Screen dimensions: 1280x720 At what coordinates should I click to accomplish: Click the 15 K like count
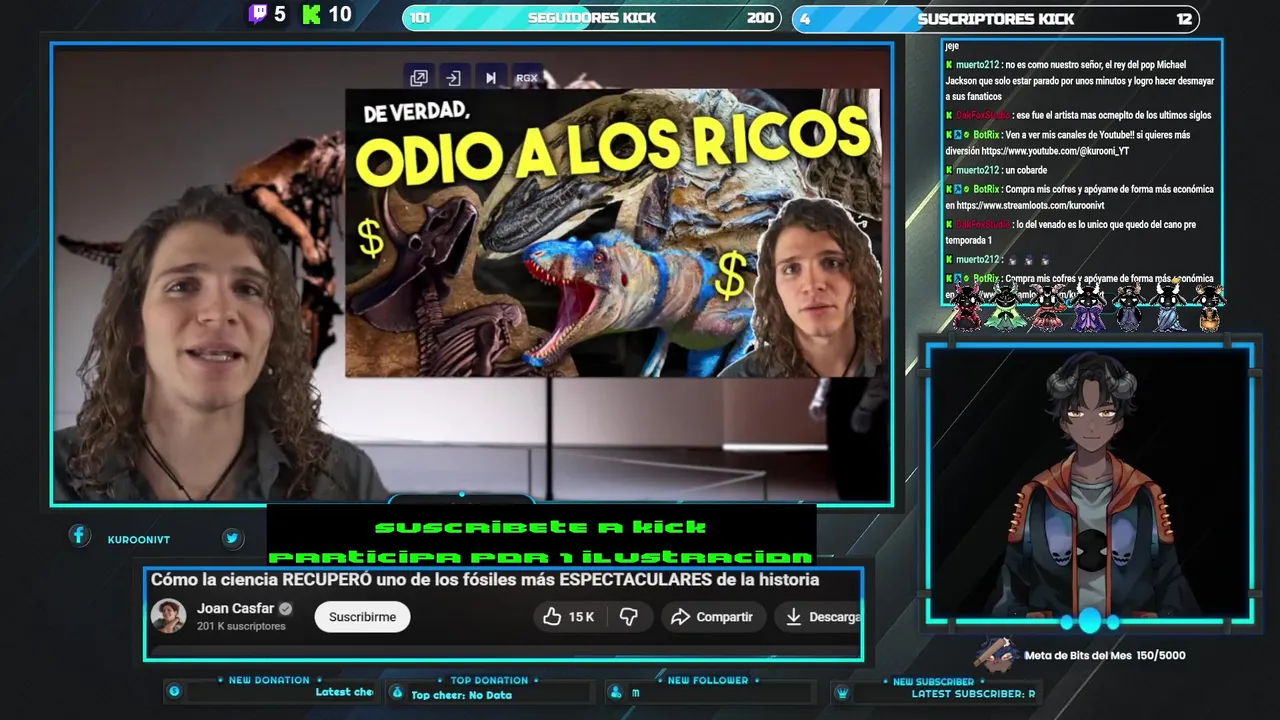coord(581,617)
